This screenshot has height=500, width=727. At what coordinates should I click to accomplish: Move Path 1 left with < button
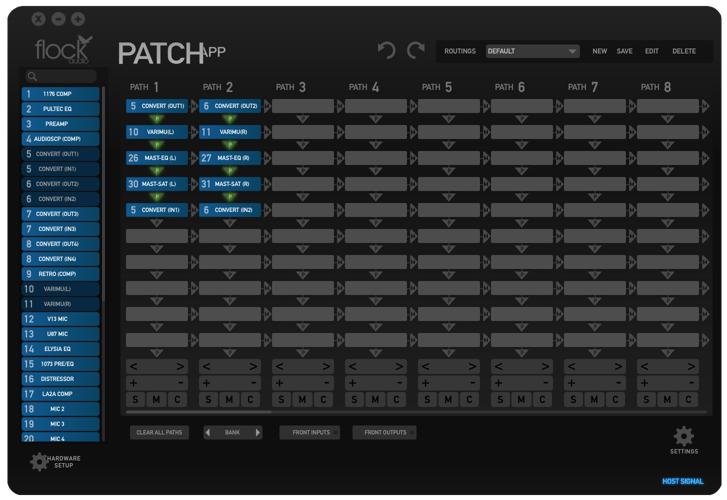coord(134,366)
